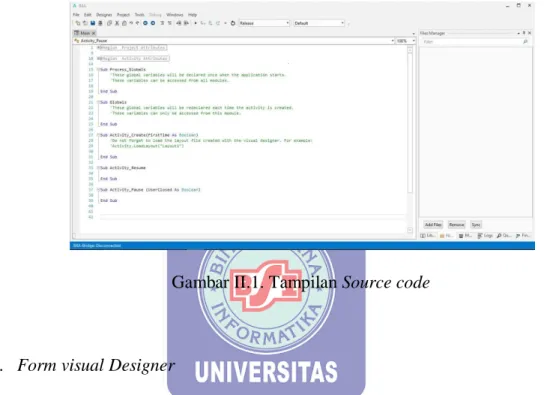Pin the Files Manager panel
Image resolution: width=544 pixels, height=395 pixels.
coord(524,33)
